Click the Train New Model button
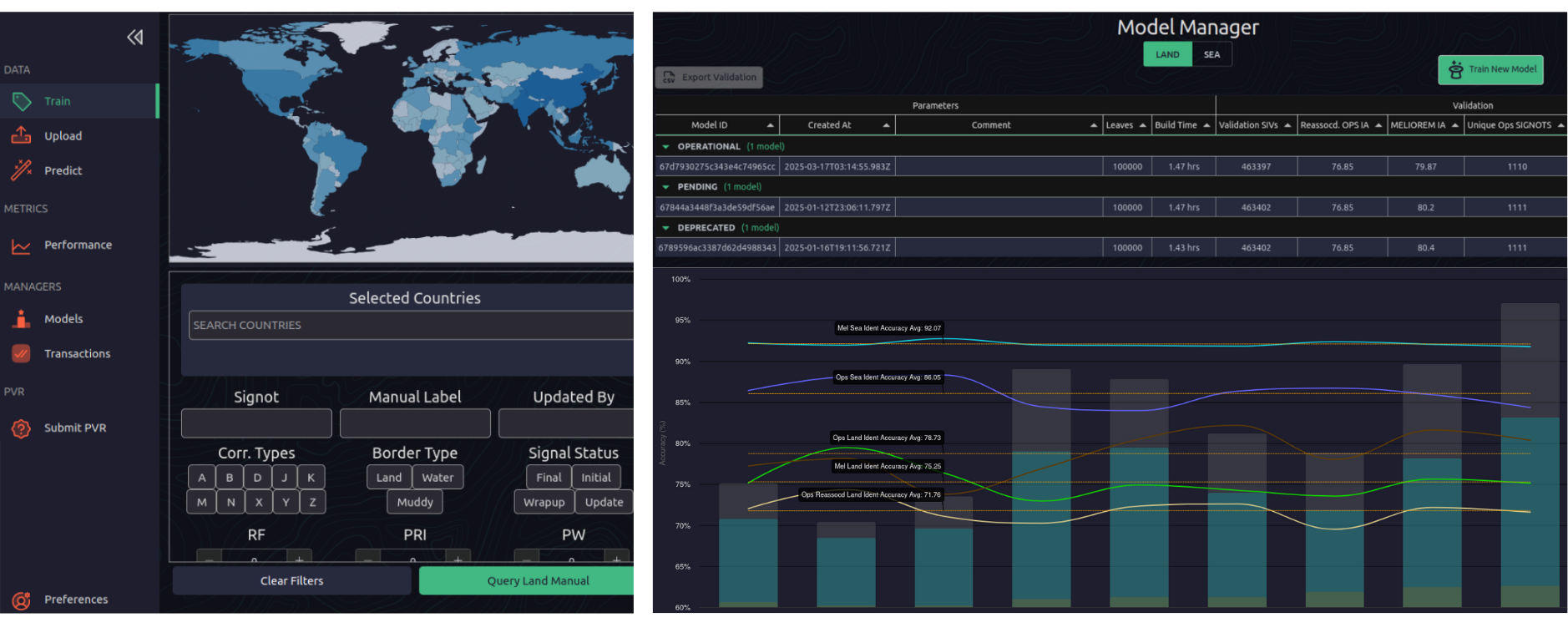This screenshot has width=1568, height=633. pyautogui.click(x=1490, y=69)
